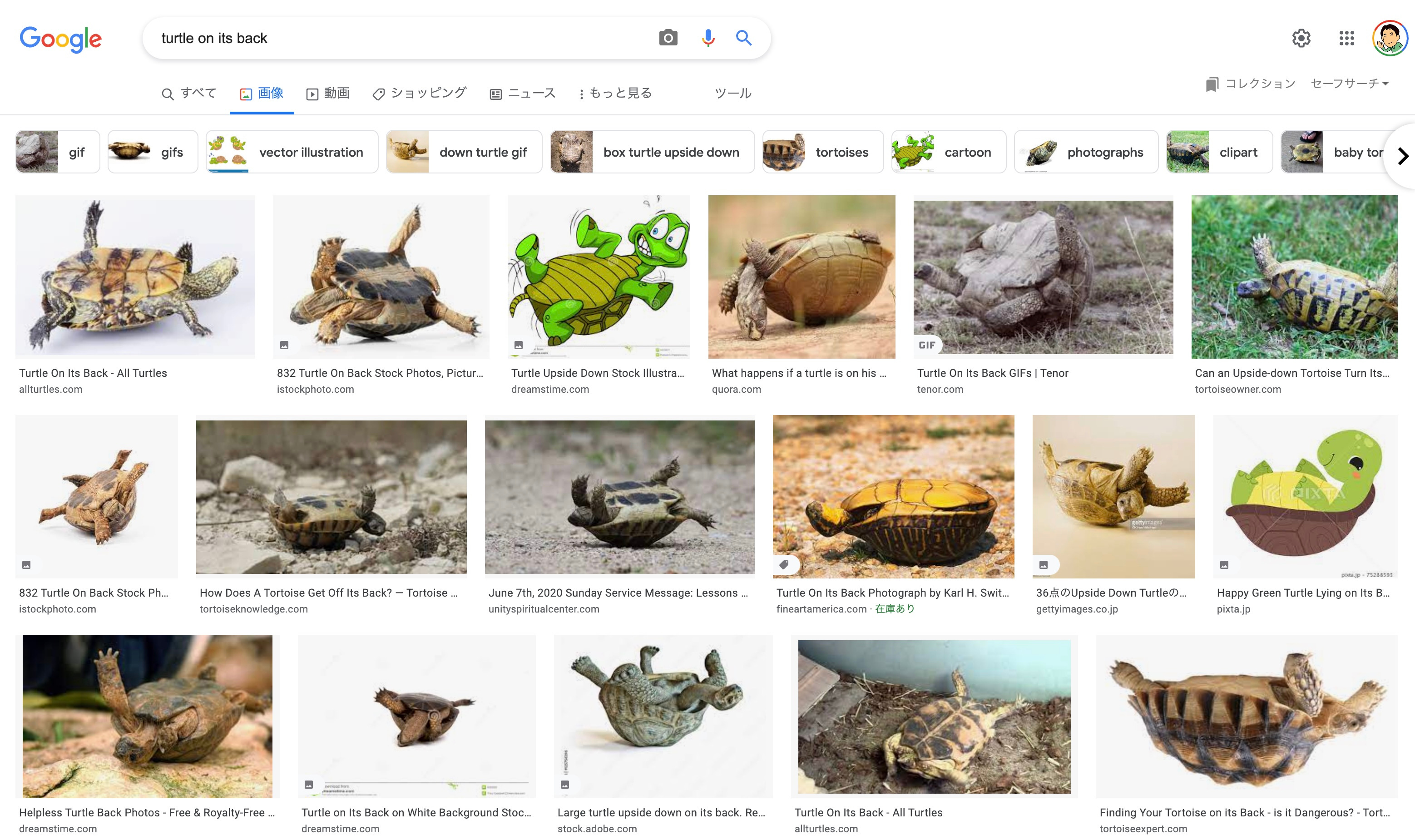Switch to the ショッピング tab

420,94
